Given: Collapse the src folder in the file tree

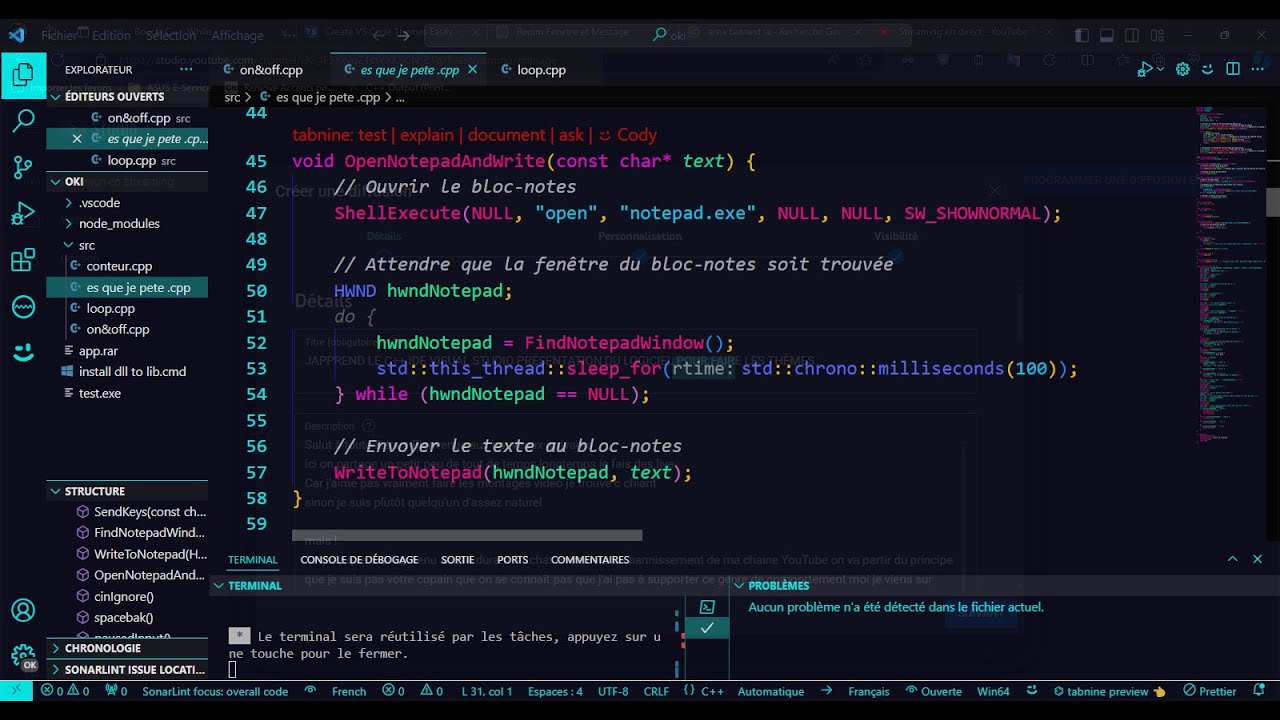Looking at the screenshot, I should (127, 245).
